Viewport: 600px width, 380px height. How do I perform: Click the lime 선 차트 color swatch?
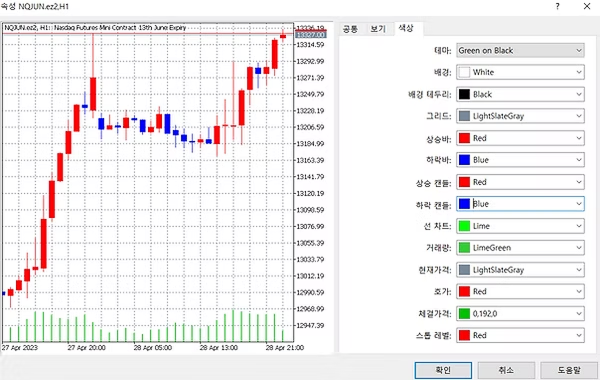pyautogui.click(x=464, y=226)
